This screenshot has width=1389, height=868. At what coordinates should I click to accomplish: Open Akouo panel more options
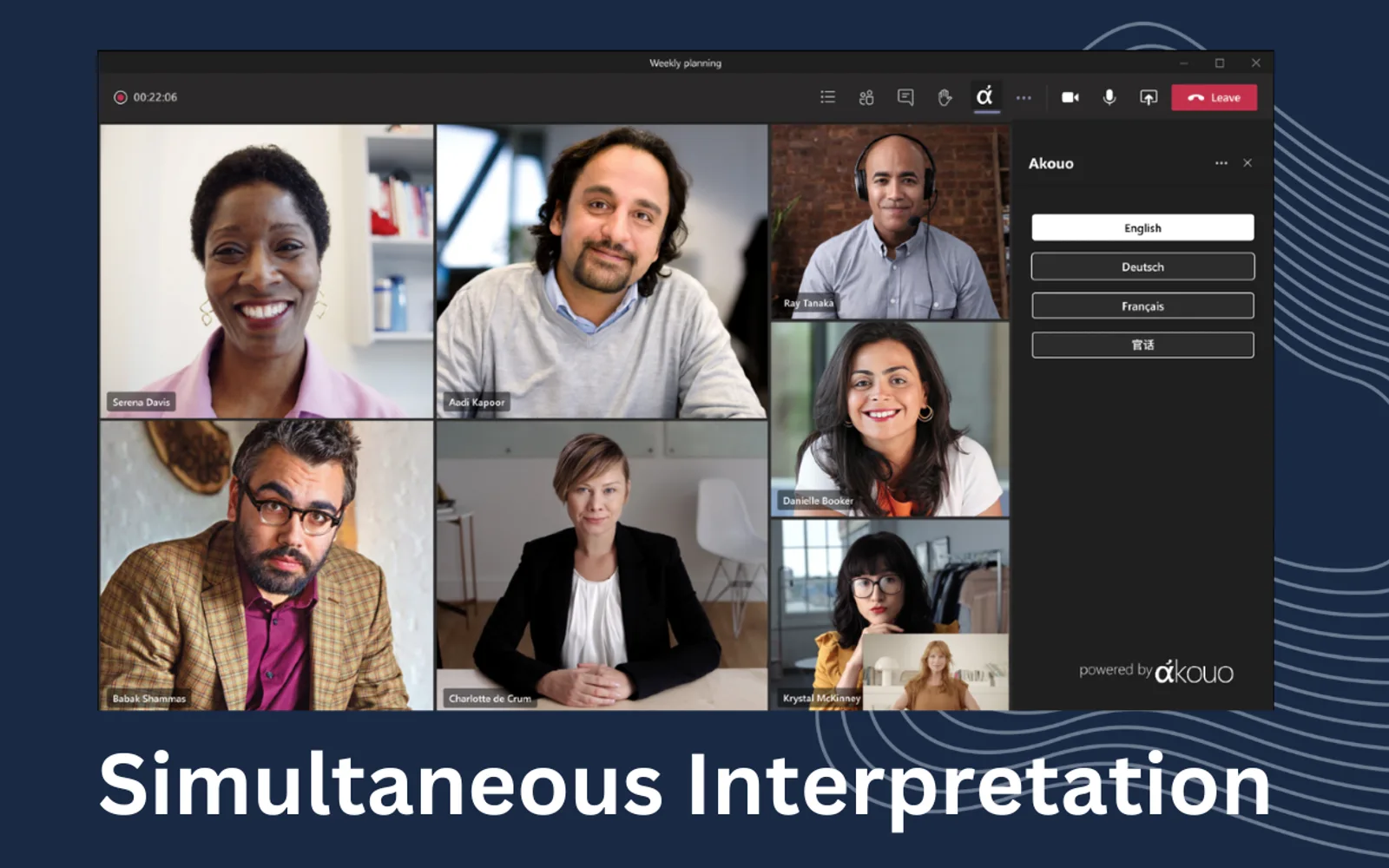(1221, 163)
